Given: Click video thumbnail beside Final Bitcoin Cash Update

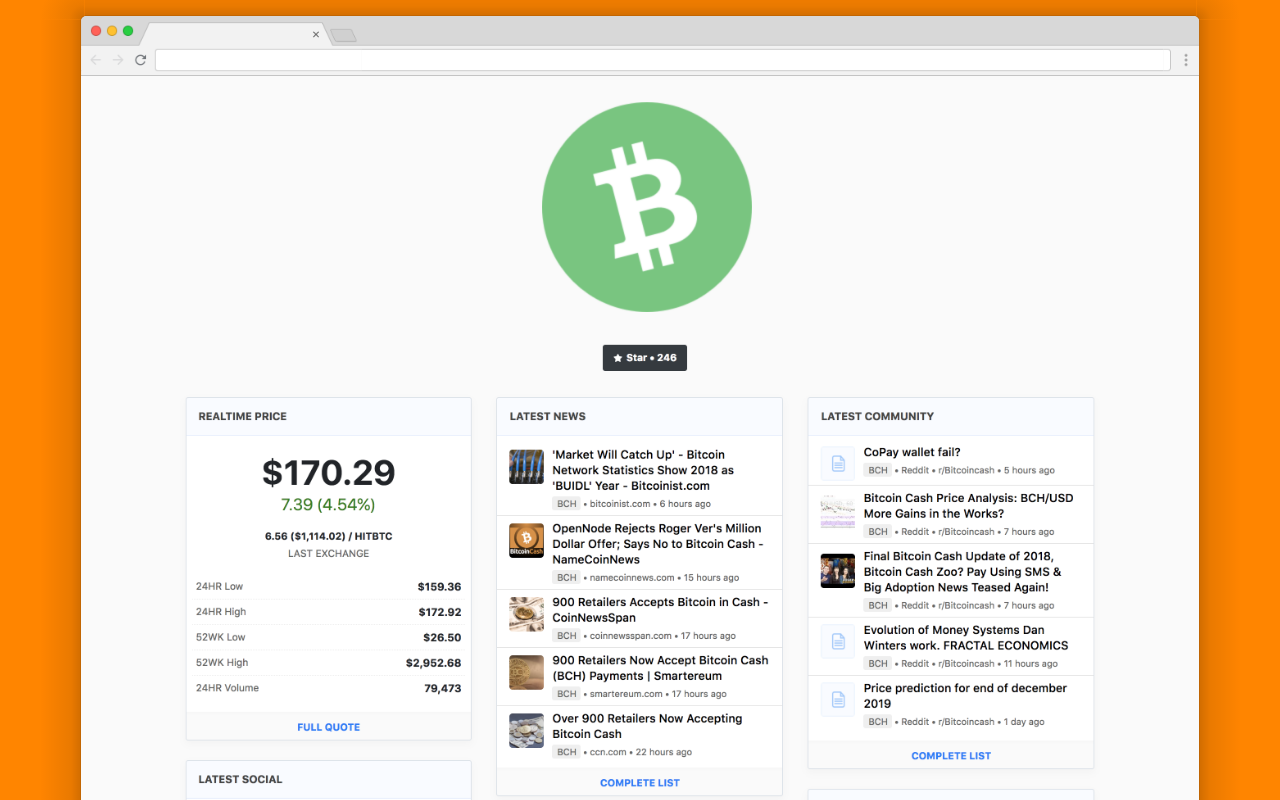Looking at the screenshot, I should 838,571.
